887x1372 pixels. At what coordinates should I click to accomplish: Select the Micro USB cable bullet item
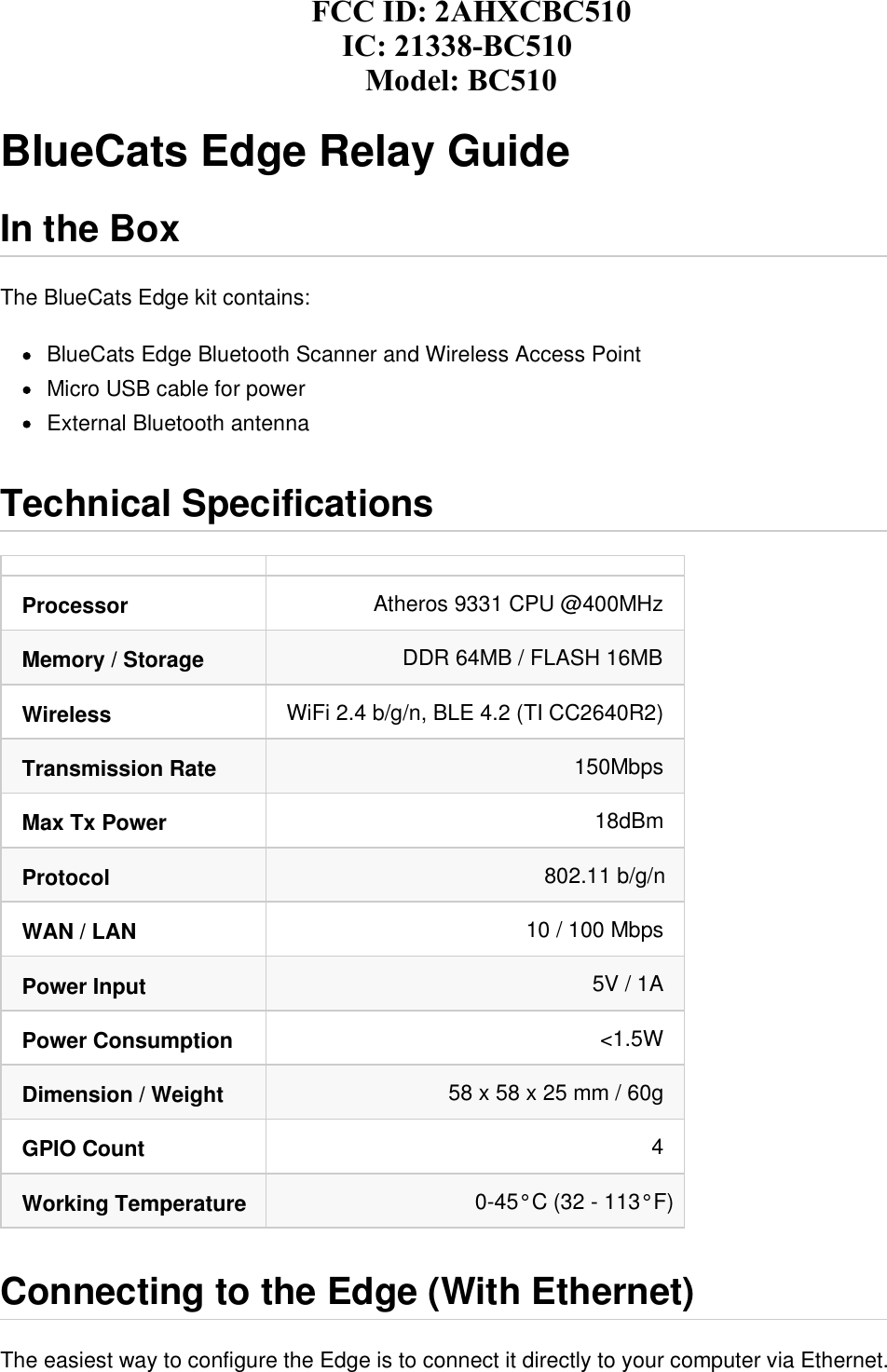pyautogui.click(x=176, y=389)
